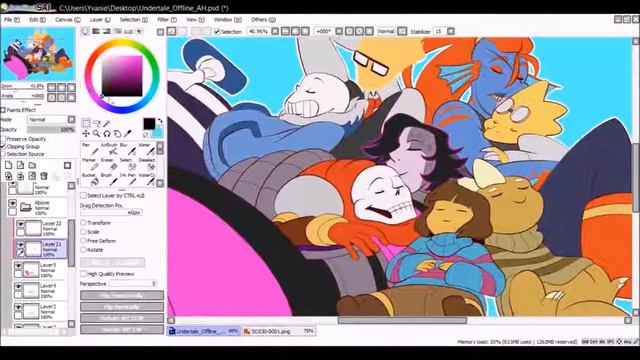This screenshot has width=640, height=360.
Task: Select the Transform radio option
Action: [x=83, y=223]
